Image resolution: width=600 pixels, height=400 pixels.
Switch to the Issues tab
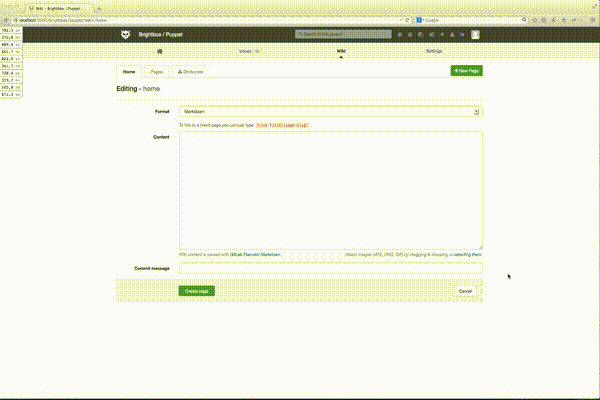tap(249, 50)
